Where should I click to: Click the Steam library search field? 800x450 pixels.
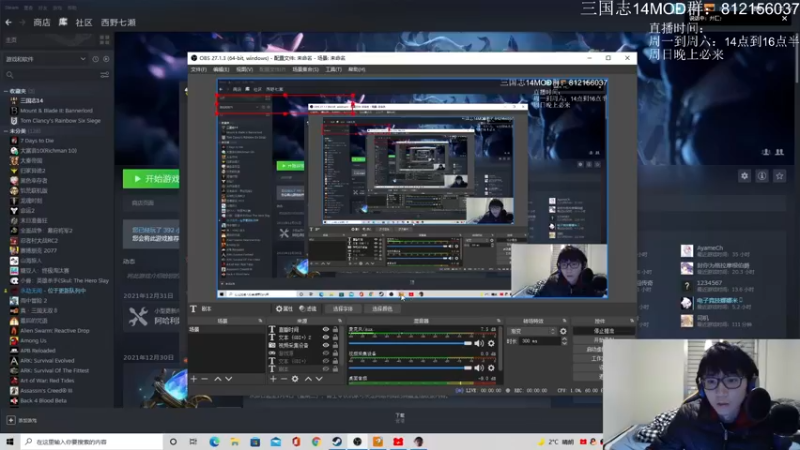click(51, 75)
